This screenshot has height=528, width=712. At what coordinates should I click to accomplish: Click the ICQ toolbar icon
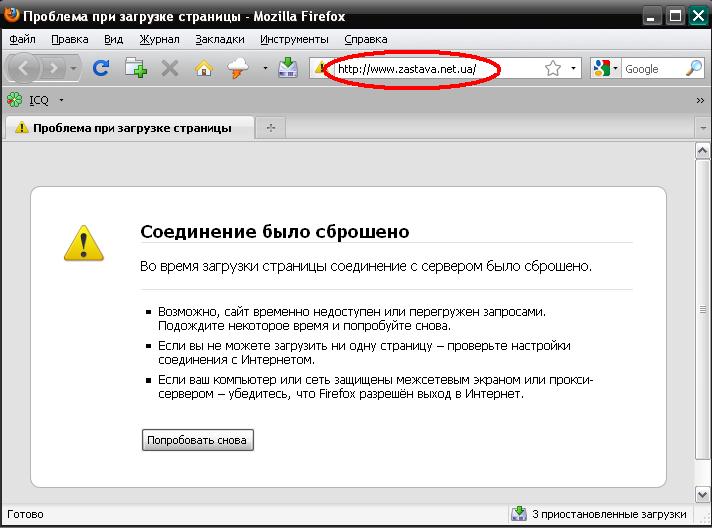15,100
